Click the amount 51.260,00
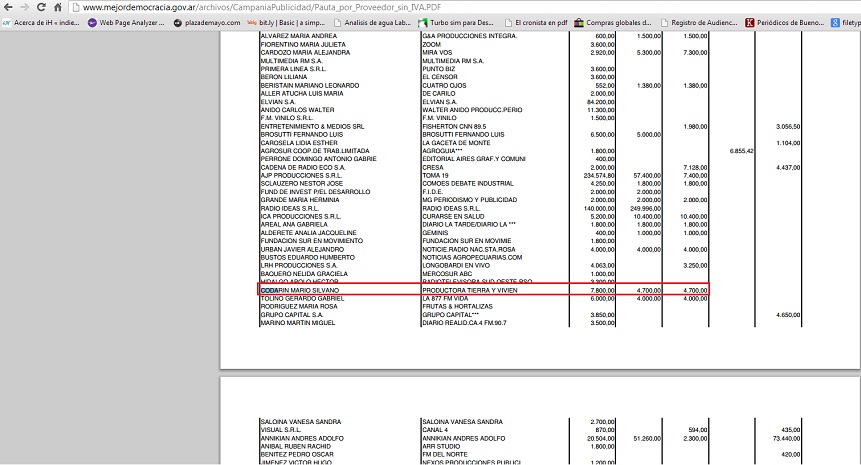Image resolution: width=861 pixels, height=465 pixels. (647, 439)
